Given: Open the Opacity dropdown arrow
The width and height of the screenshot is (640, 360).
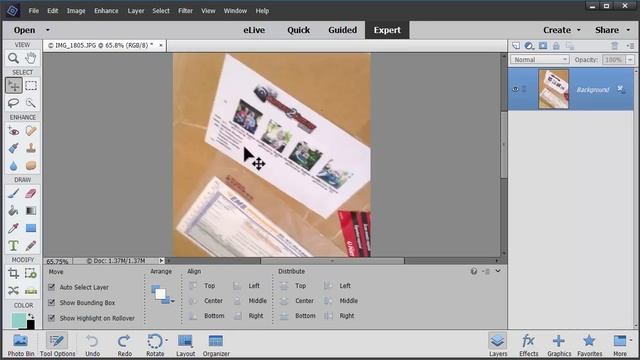Looking at the screenshot, I should tap(630, 60).
